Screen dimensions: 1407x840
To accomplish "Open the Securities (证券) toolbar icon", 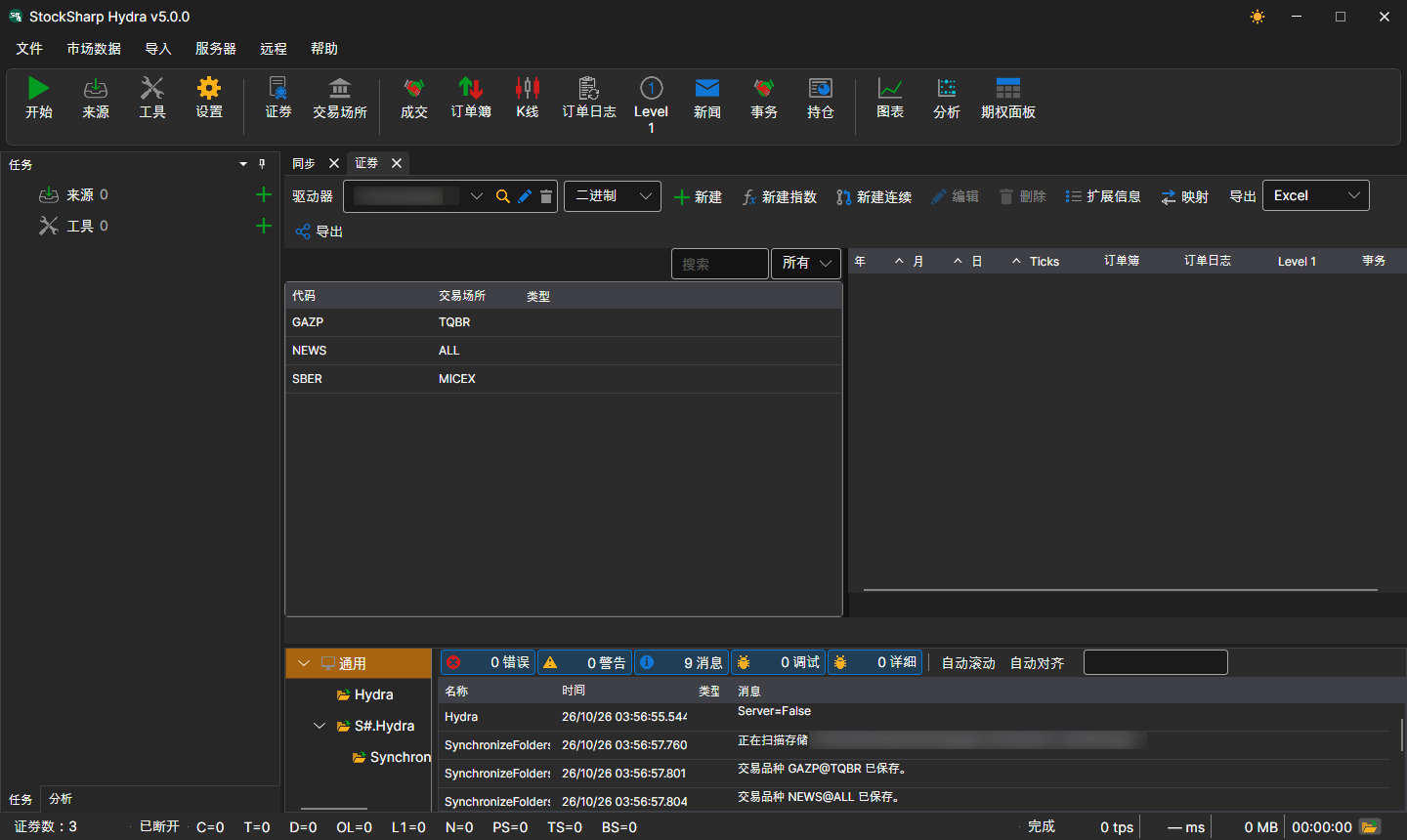I will [277, 88].
